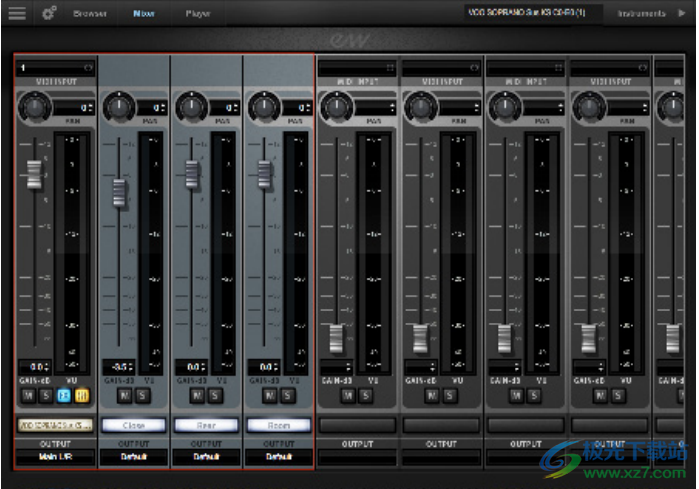Viewport: 699px width, 489px height.
Task: Mute the Close microphone channel
Action: click(x=125, y=395)
